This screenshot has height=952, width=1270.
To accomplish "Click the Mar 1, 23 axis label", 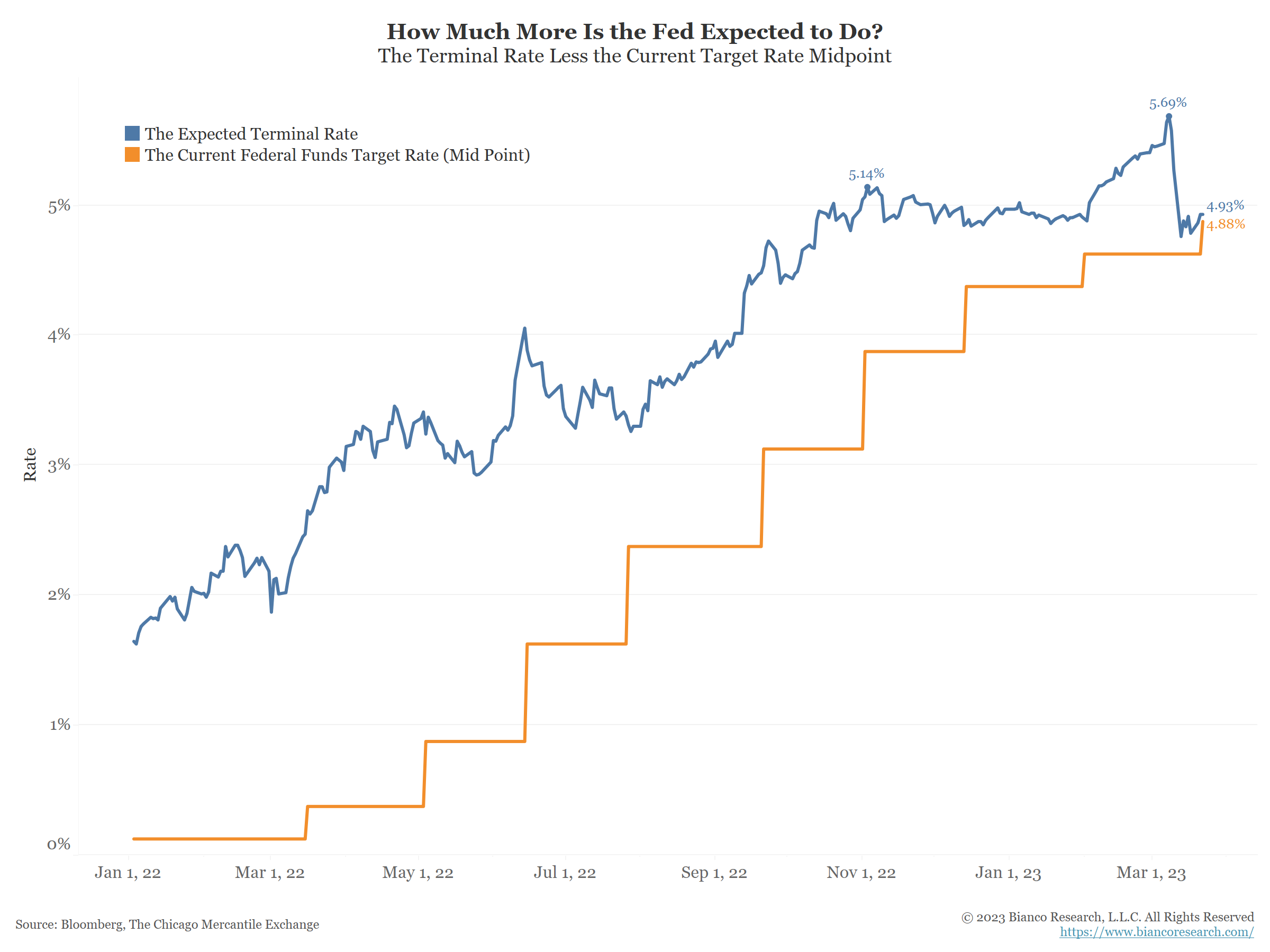I will coord(1150,873).
